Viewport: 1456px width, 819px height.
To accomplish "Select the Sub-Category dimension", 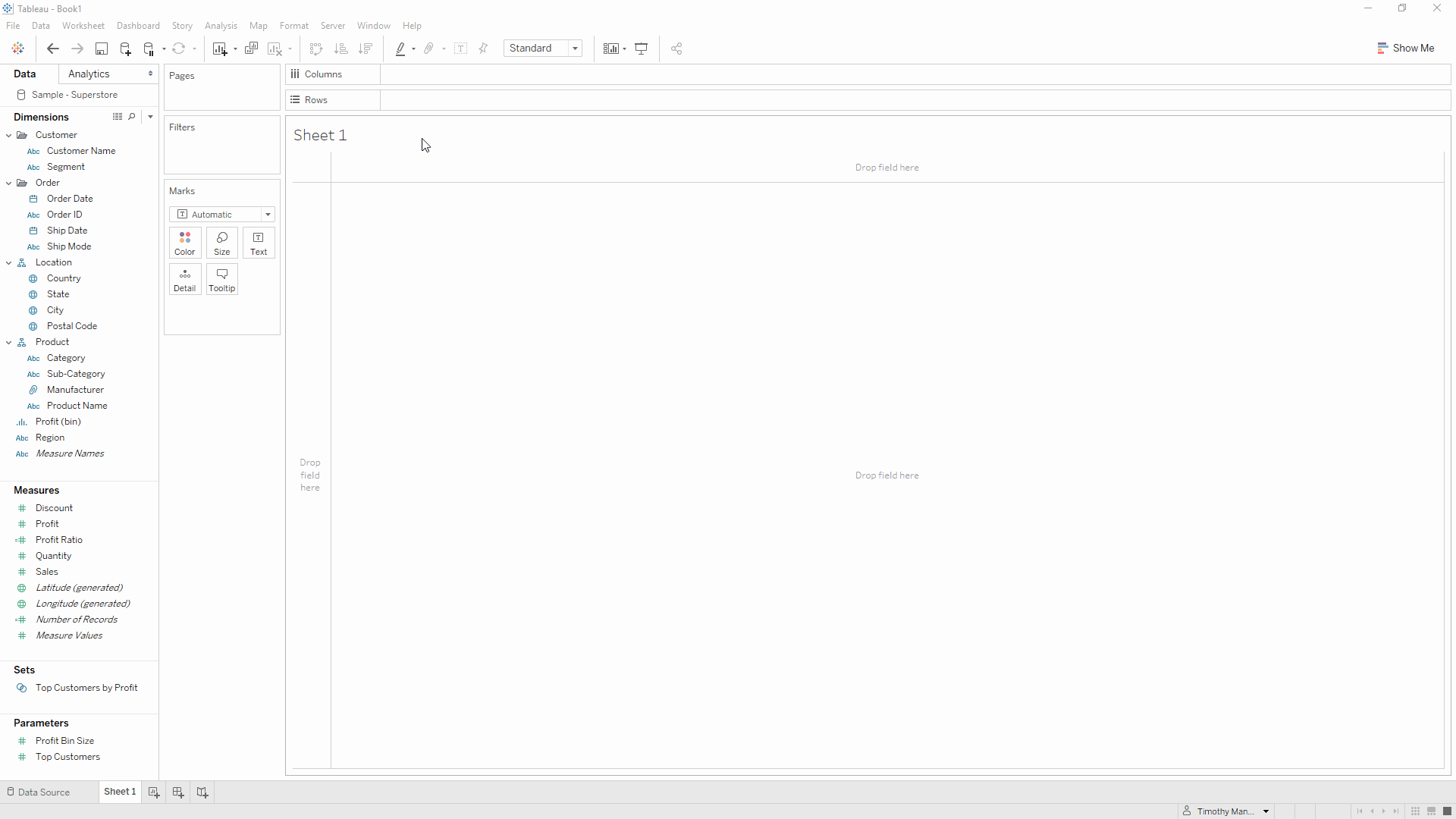I will 76,374.
